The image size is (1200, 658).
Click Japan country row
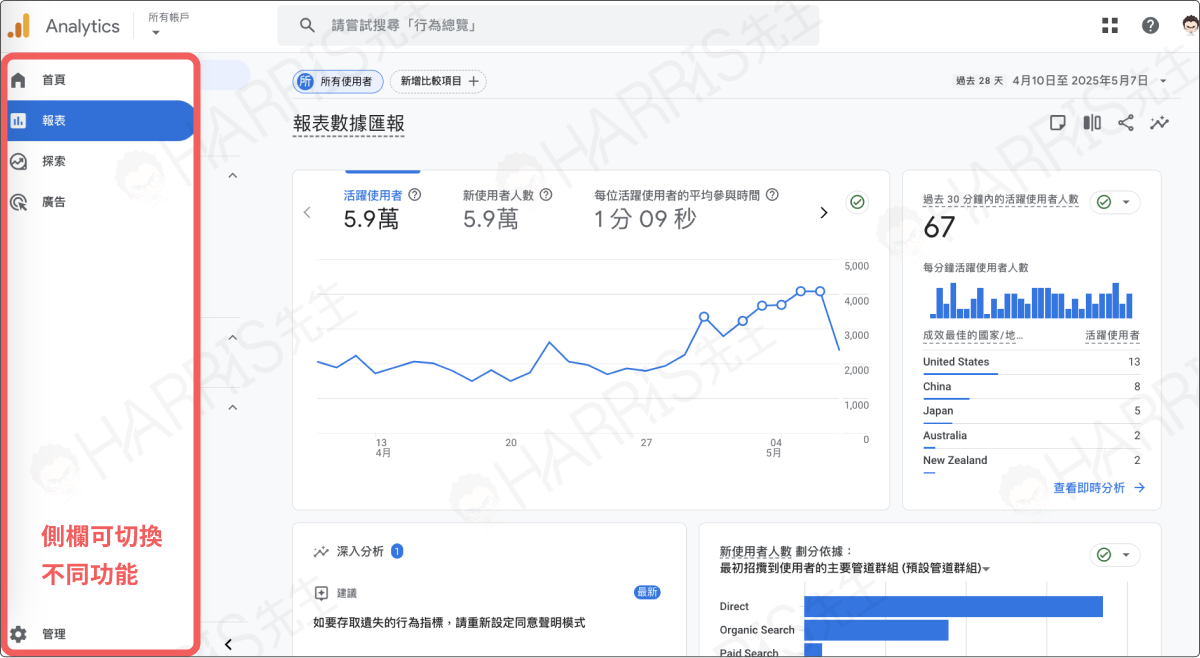coord(1031,411)
